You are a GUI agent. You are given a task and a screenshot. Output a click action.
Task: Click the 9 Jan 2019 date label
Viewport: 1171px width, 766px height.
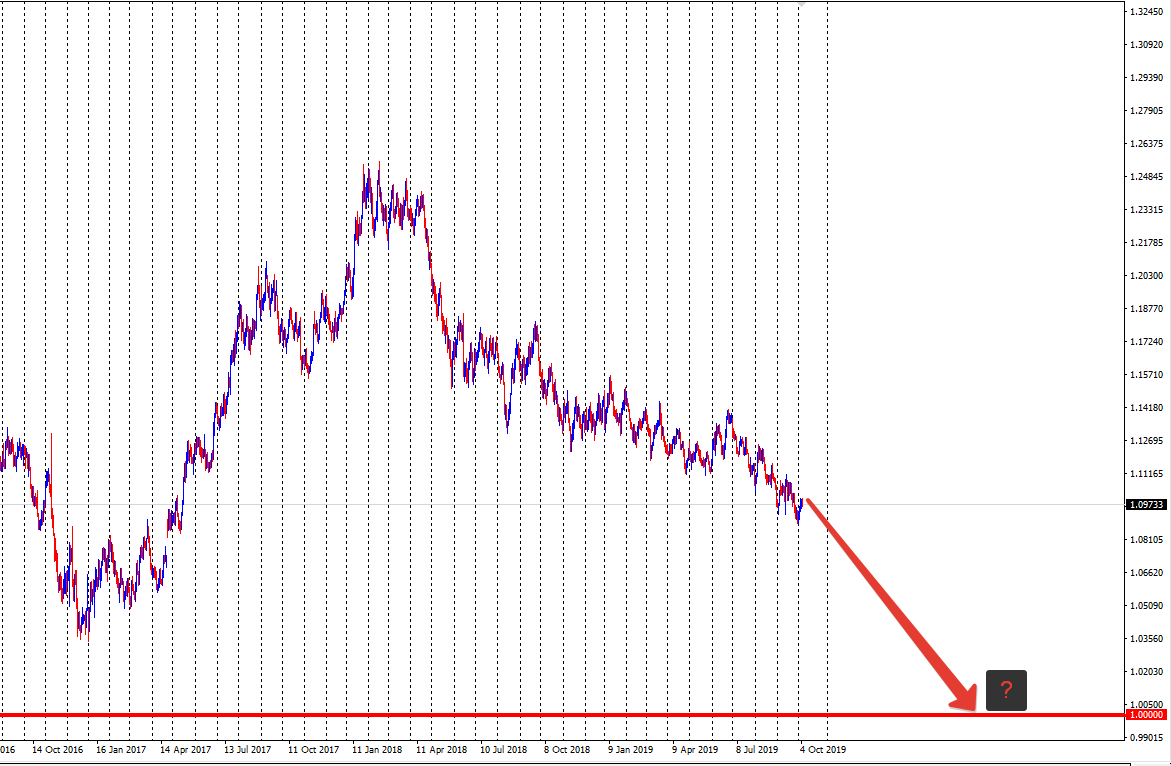[630, 750]
